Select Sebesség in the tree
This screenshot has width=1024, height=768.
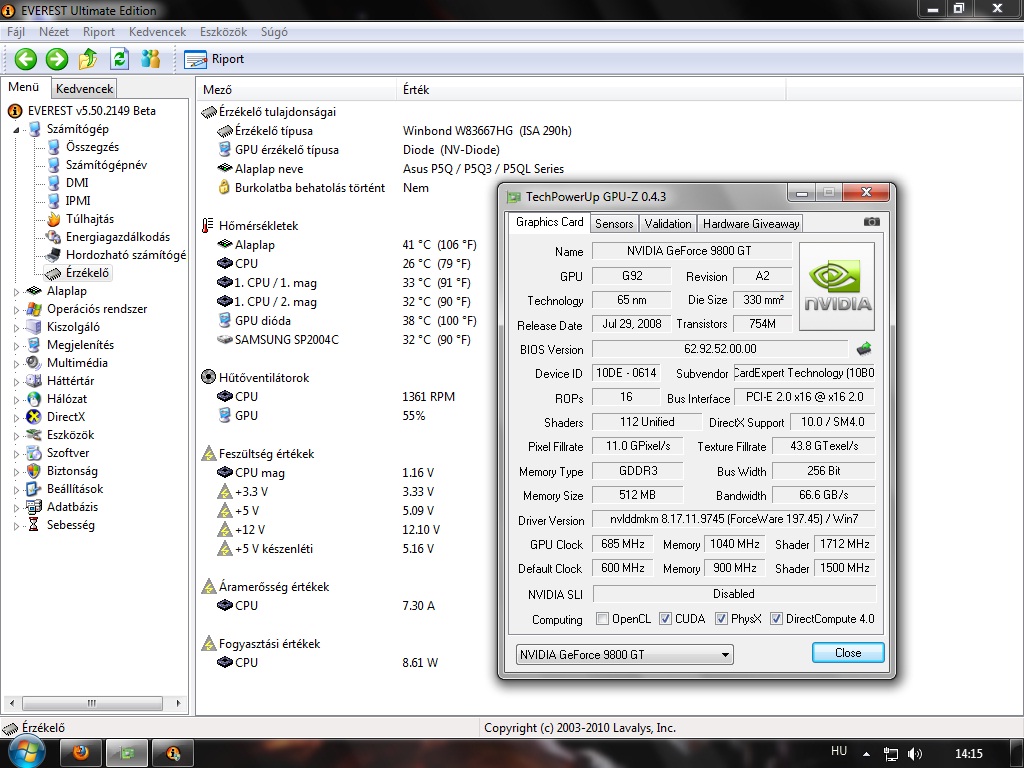pyautogui.click(x=71, y=524)
